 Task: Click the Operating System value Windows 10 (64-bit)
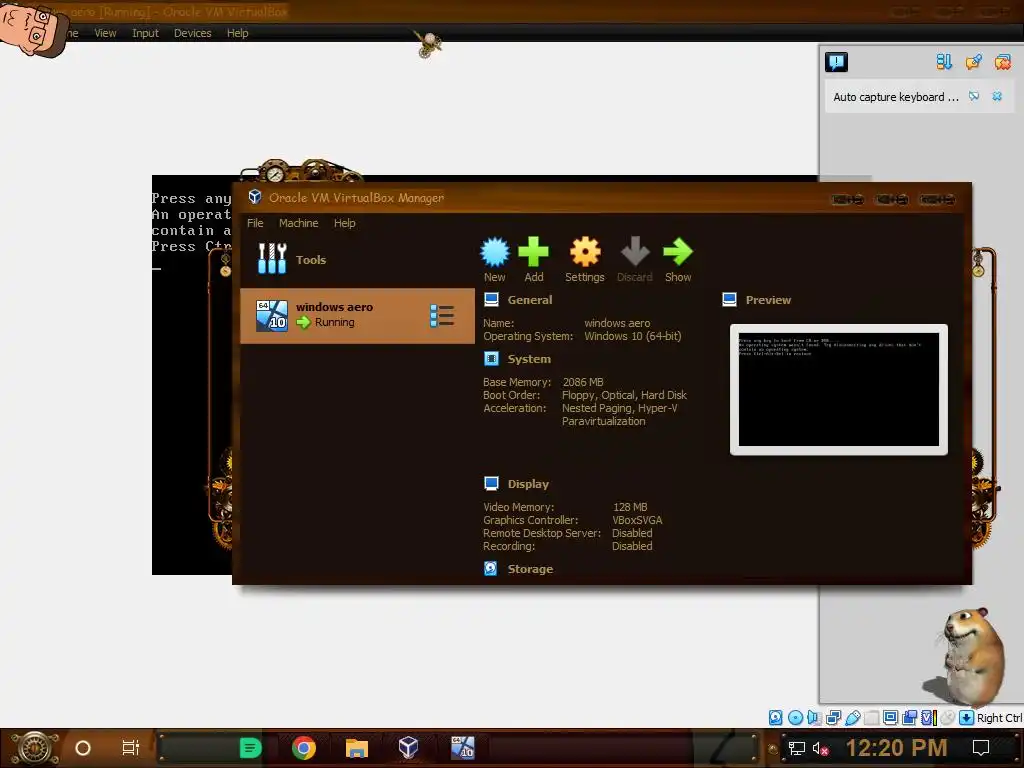(632, 336)
